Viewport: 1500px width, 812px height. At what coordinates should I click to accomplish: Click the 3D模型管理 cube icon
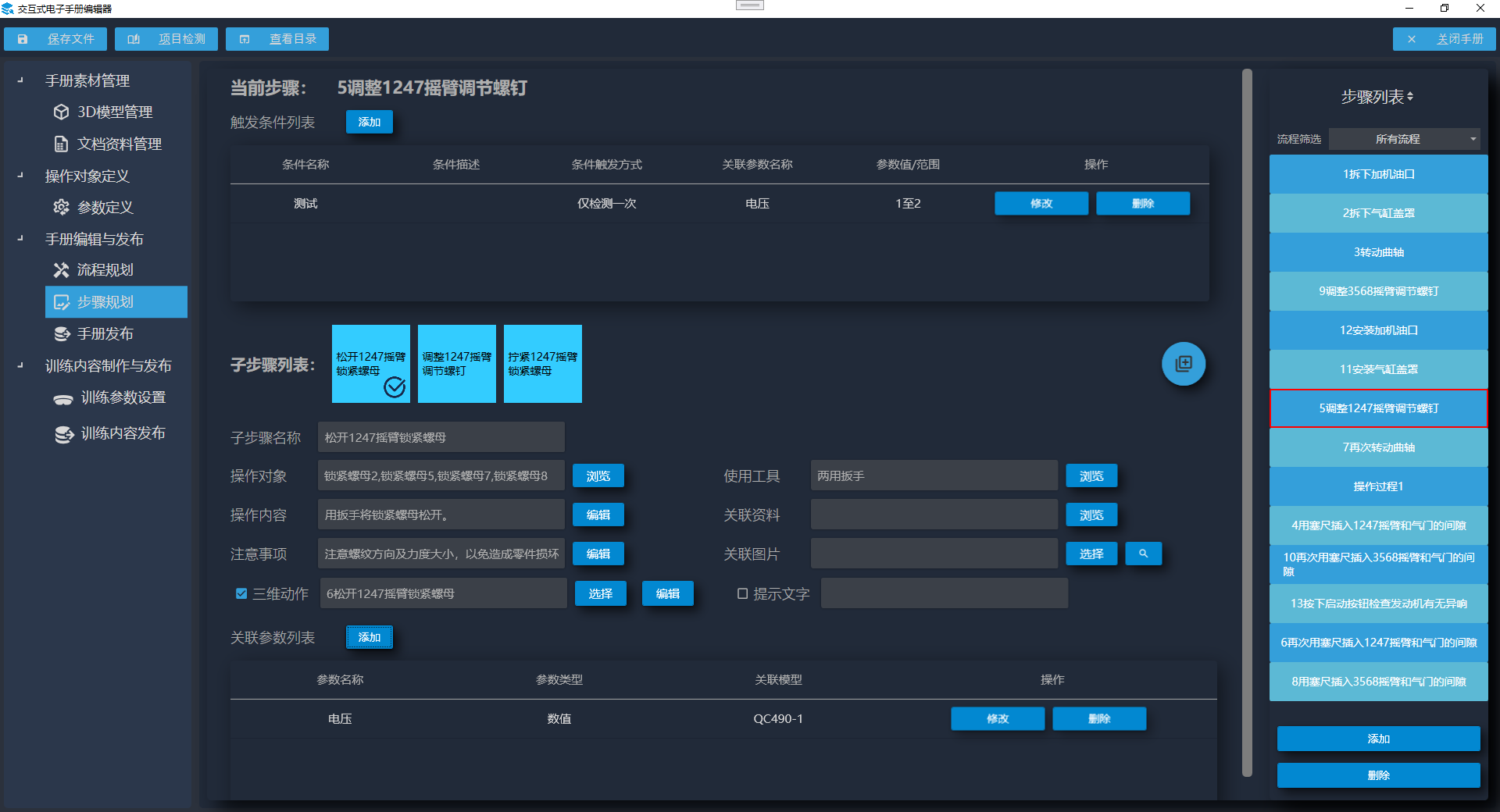point(61,112)
